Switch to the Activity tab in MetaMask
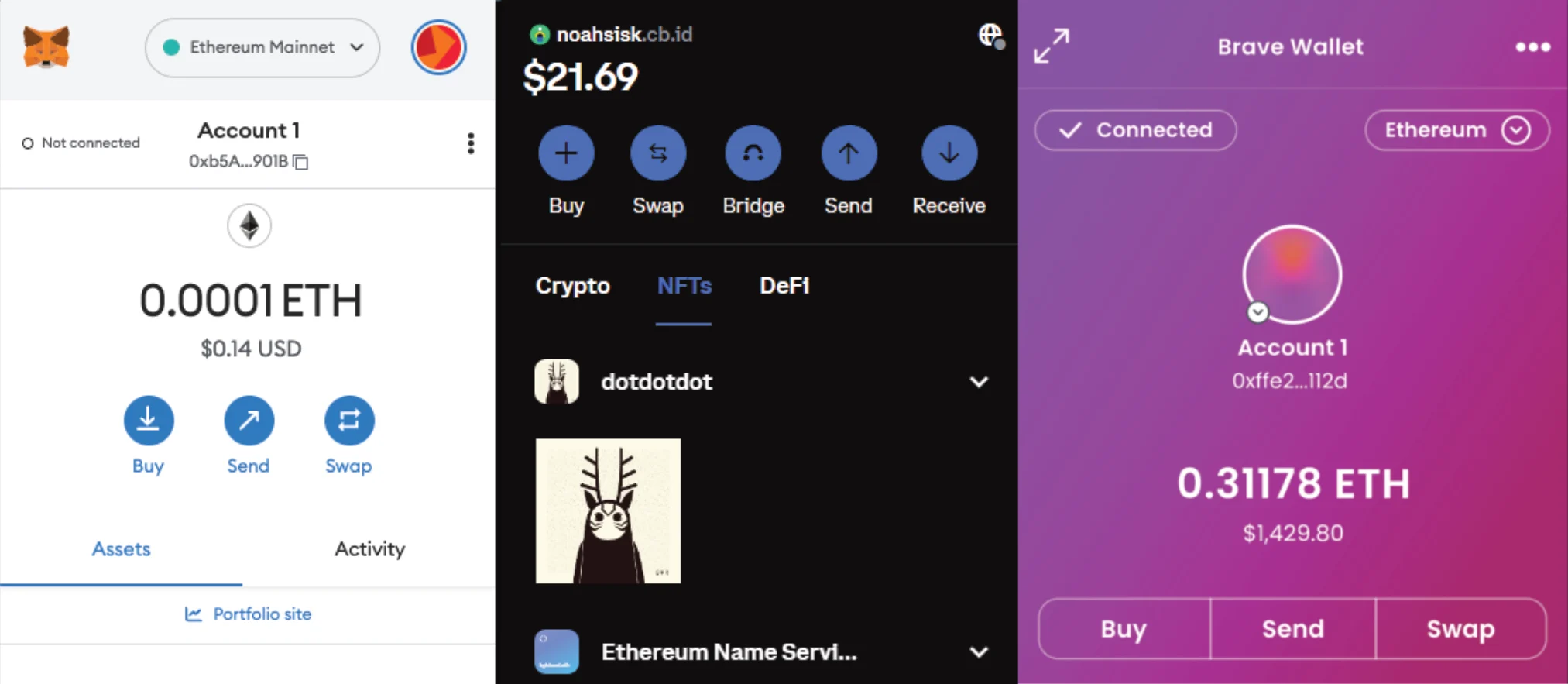 [369, 549]
